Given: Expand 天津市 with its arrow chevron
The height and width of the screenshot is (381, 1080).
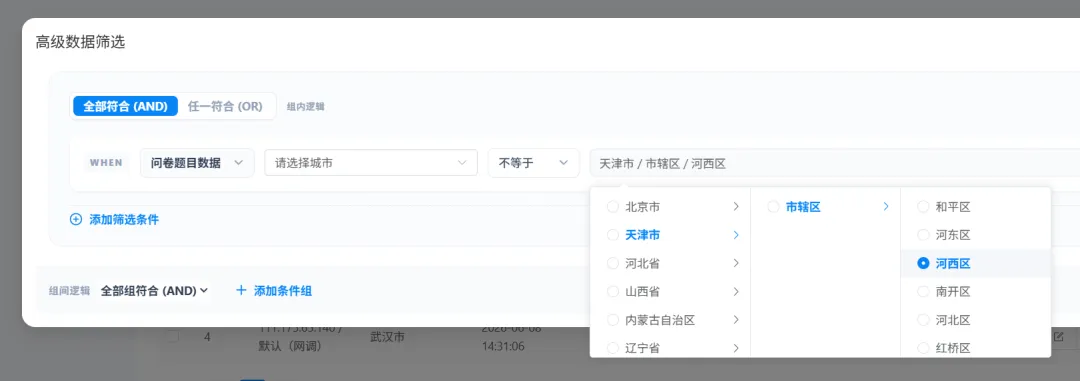Looking at the screenshot, I should click(x=736, y=235).
